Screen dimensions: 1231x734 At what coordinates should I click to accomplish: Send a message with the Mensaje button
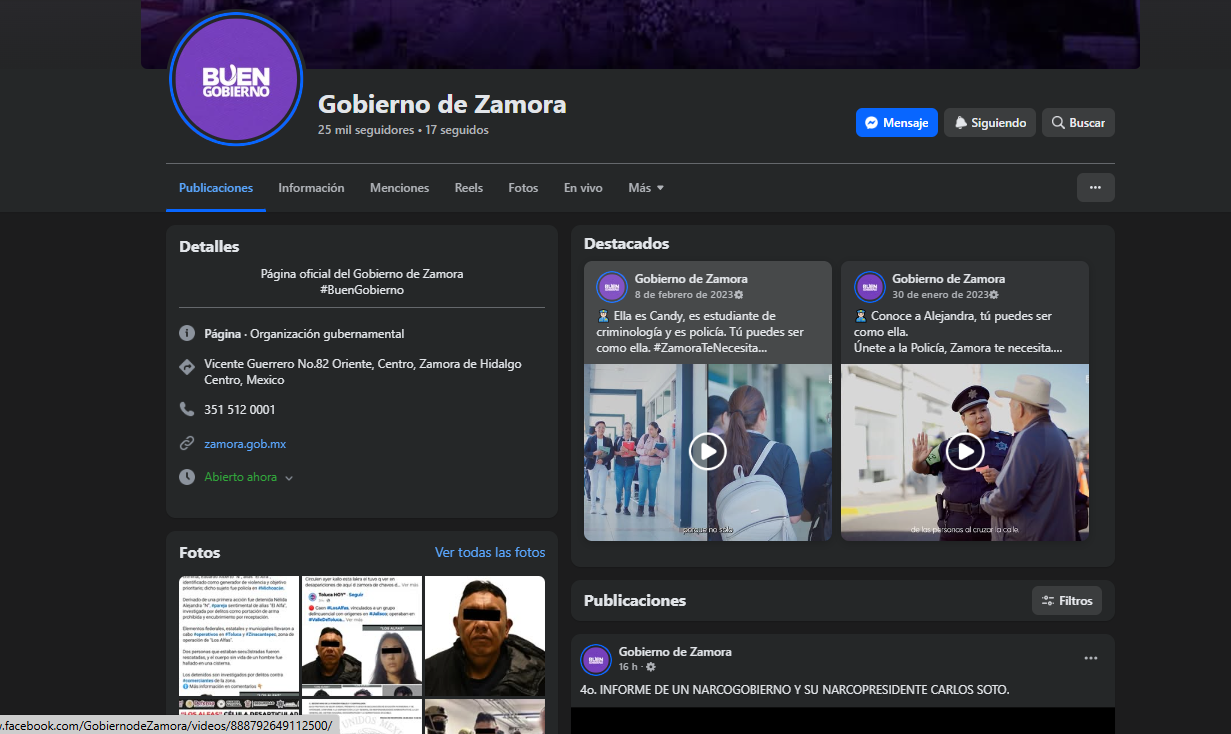(x=897, y=123)
